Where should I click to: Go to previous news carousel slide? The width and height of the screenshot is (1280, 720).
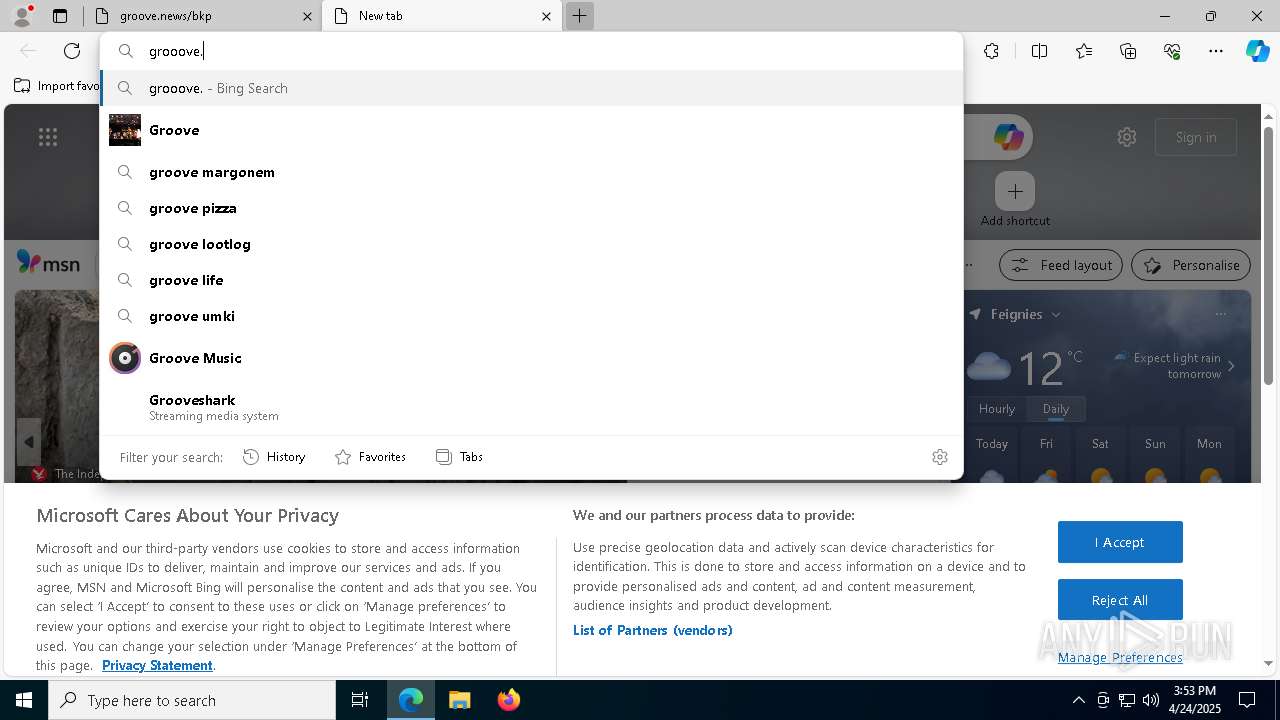(x=28, y=441)
